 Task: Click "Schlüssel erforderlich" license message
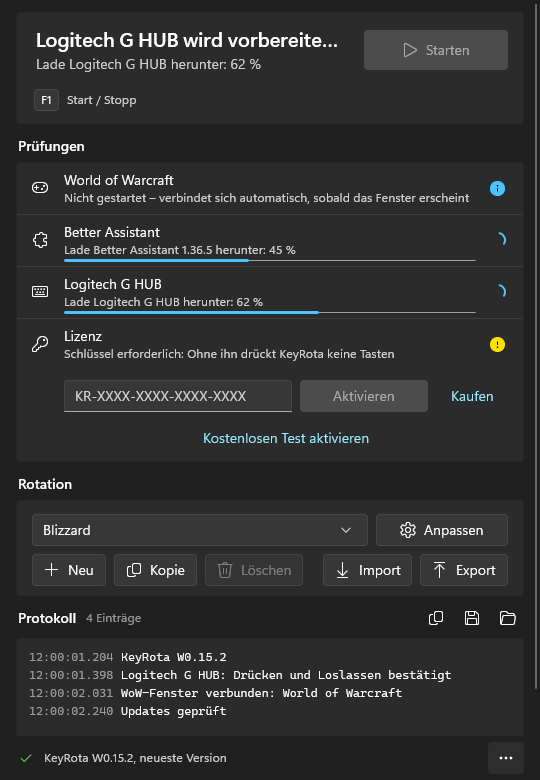pyautogui.click(x=229, y=354)
